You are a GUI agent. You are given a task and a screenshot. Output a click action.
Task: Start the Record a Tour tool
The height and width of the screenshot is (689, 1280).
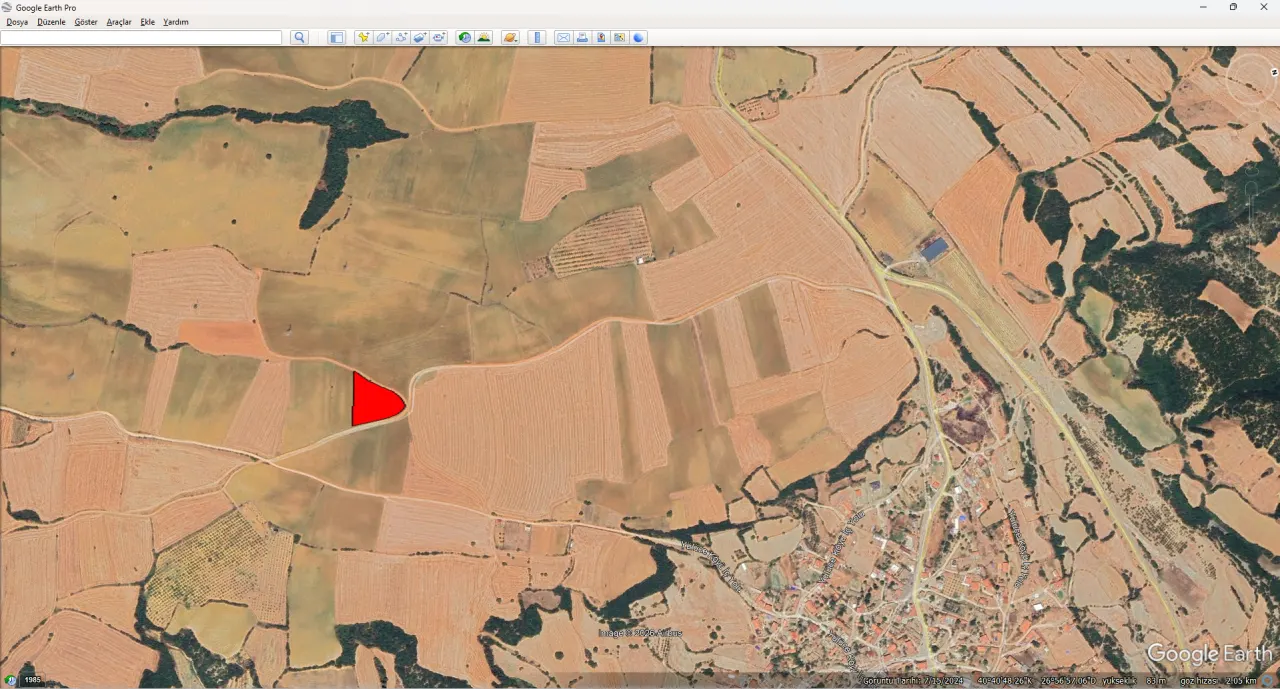[439, 38]
